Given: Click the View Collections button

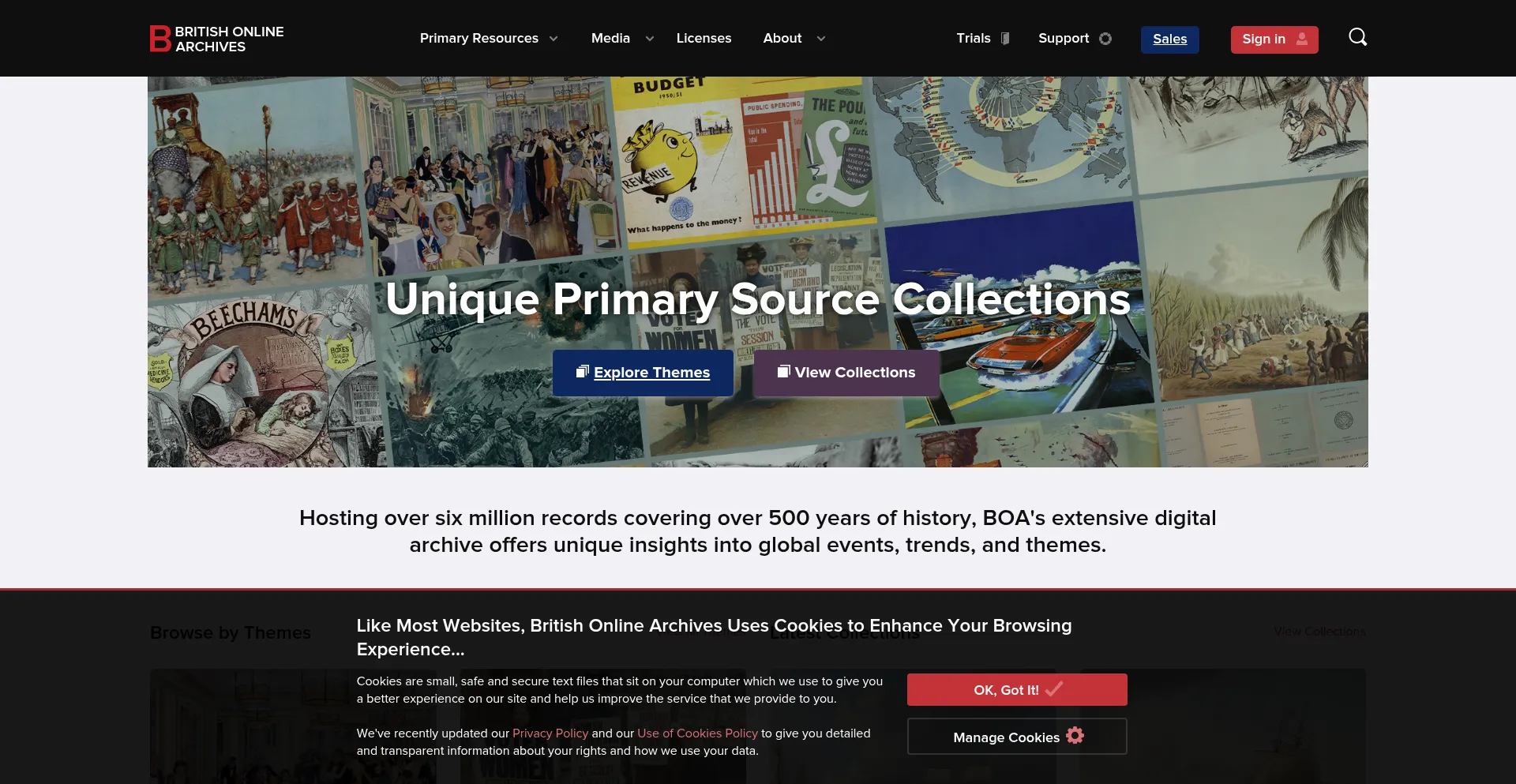Looking at the screenshot, I should pyautogui.click(x=846, y=373).
